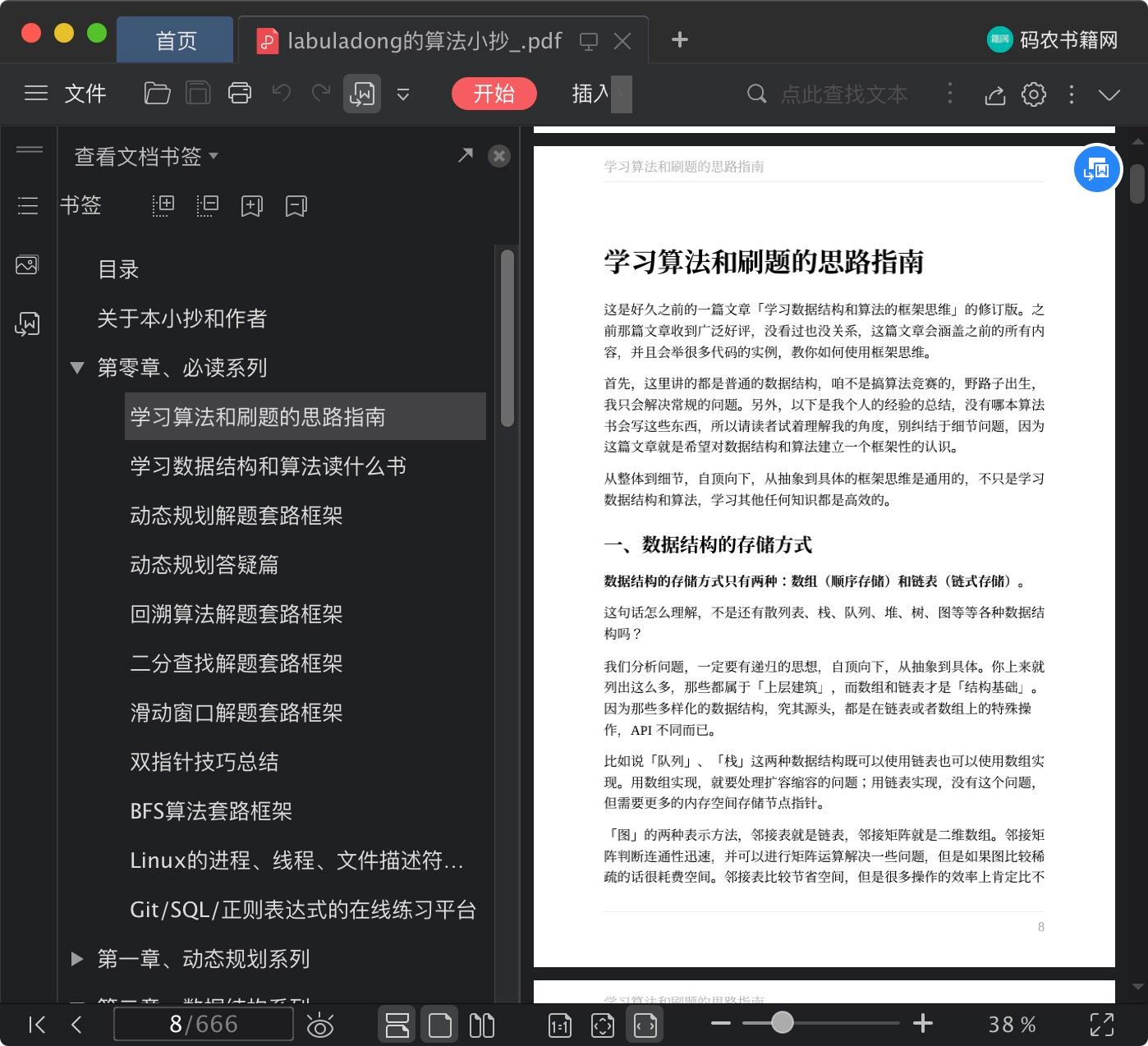This screenshot has height=1046, width=1148.
Task: Click the delete bookmark icon
Action: tap(296, 205)
